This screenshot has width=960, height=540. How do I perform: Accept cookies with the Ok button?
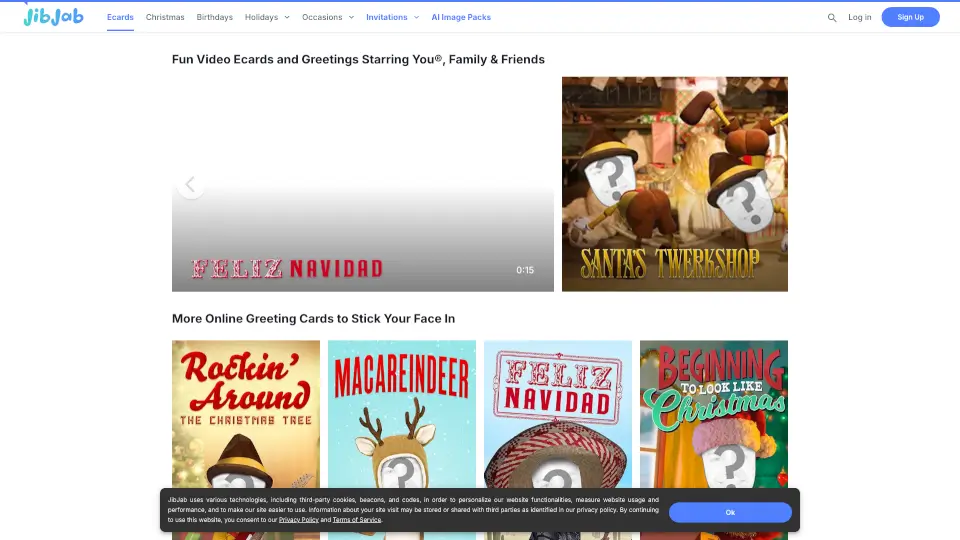pyautogui.click(x=730, y=512)
